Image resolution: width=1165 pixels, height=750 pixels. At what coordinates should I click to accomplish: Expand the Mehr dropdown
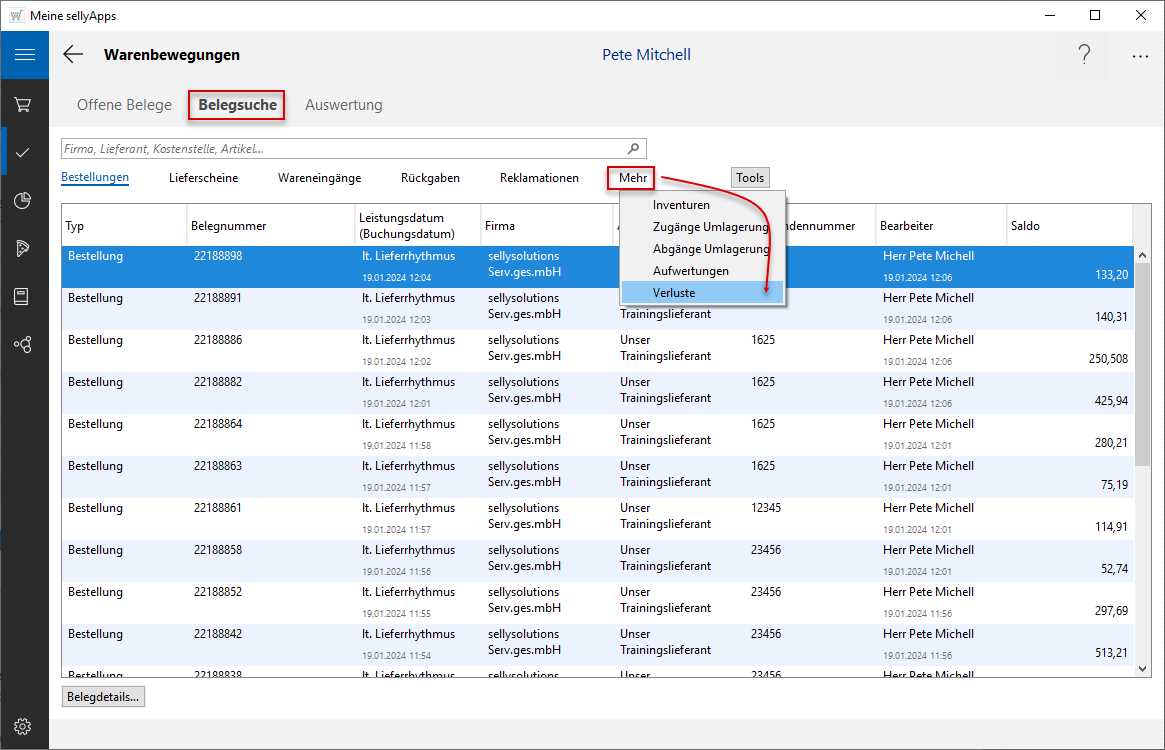(x=632, y=178)
